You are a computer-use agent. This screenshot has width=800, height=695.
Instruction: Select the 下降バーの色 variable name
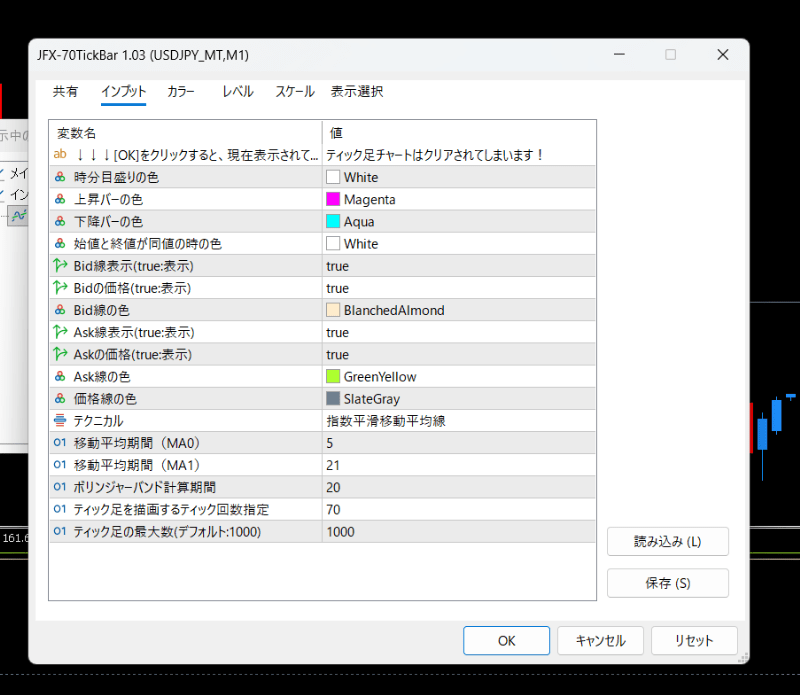108,221
